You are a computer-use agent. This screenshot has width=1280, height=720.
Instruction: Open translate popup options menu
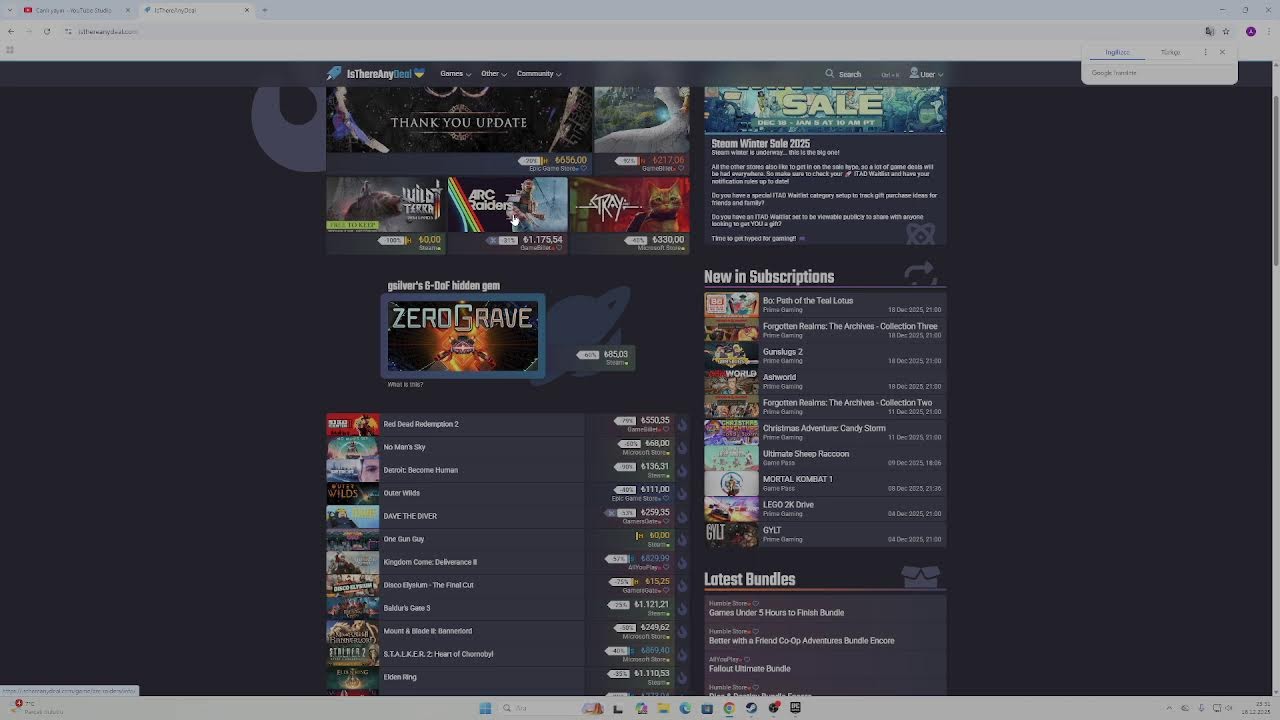(1205, 52)
